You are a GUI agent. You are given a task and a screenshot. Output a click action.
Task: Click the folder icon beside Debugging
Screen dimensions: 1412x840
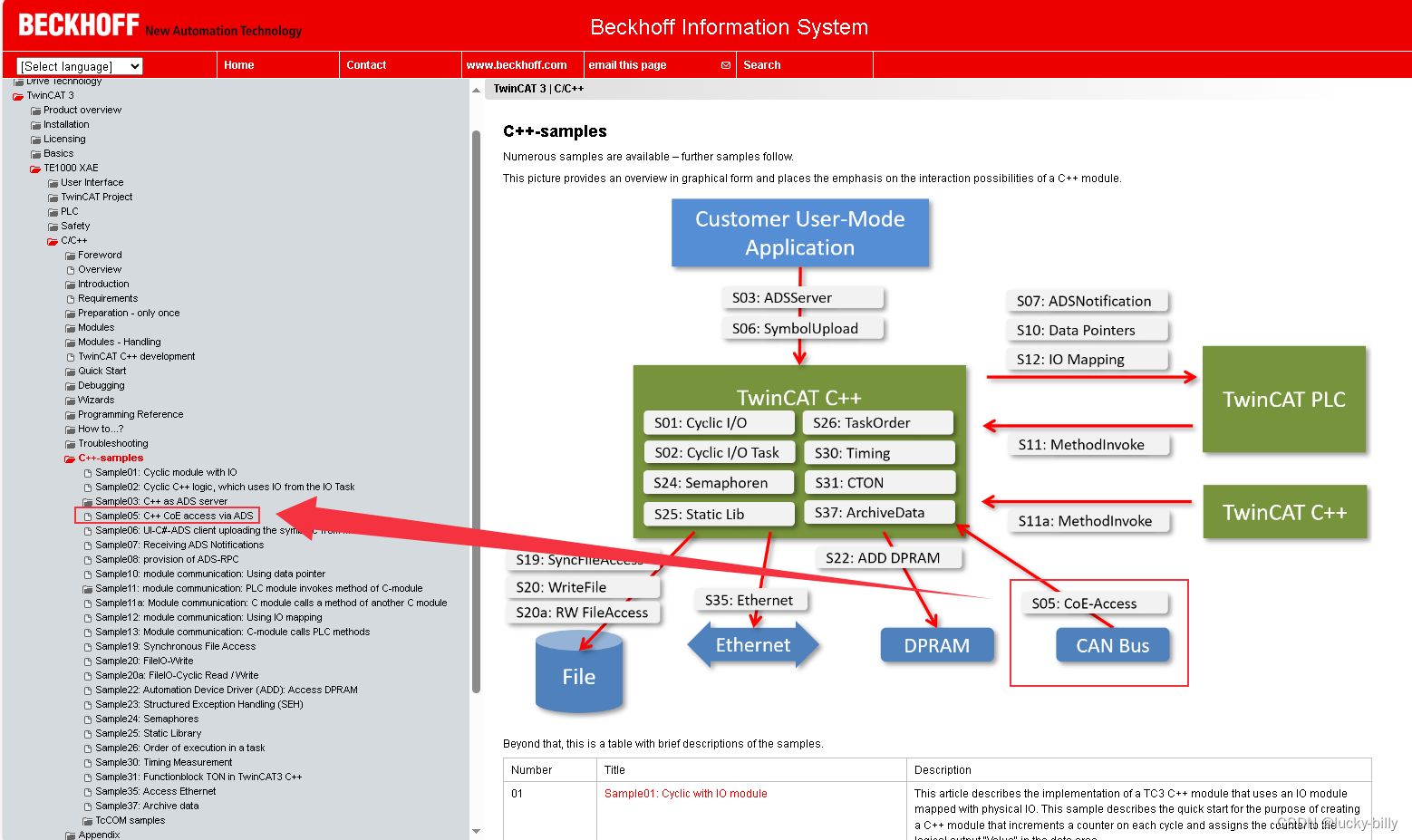(x=71, y=385)
